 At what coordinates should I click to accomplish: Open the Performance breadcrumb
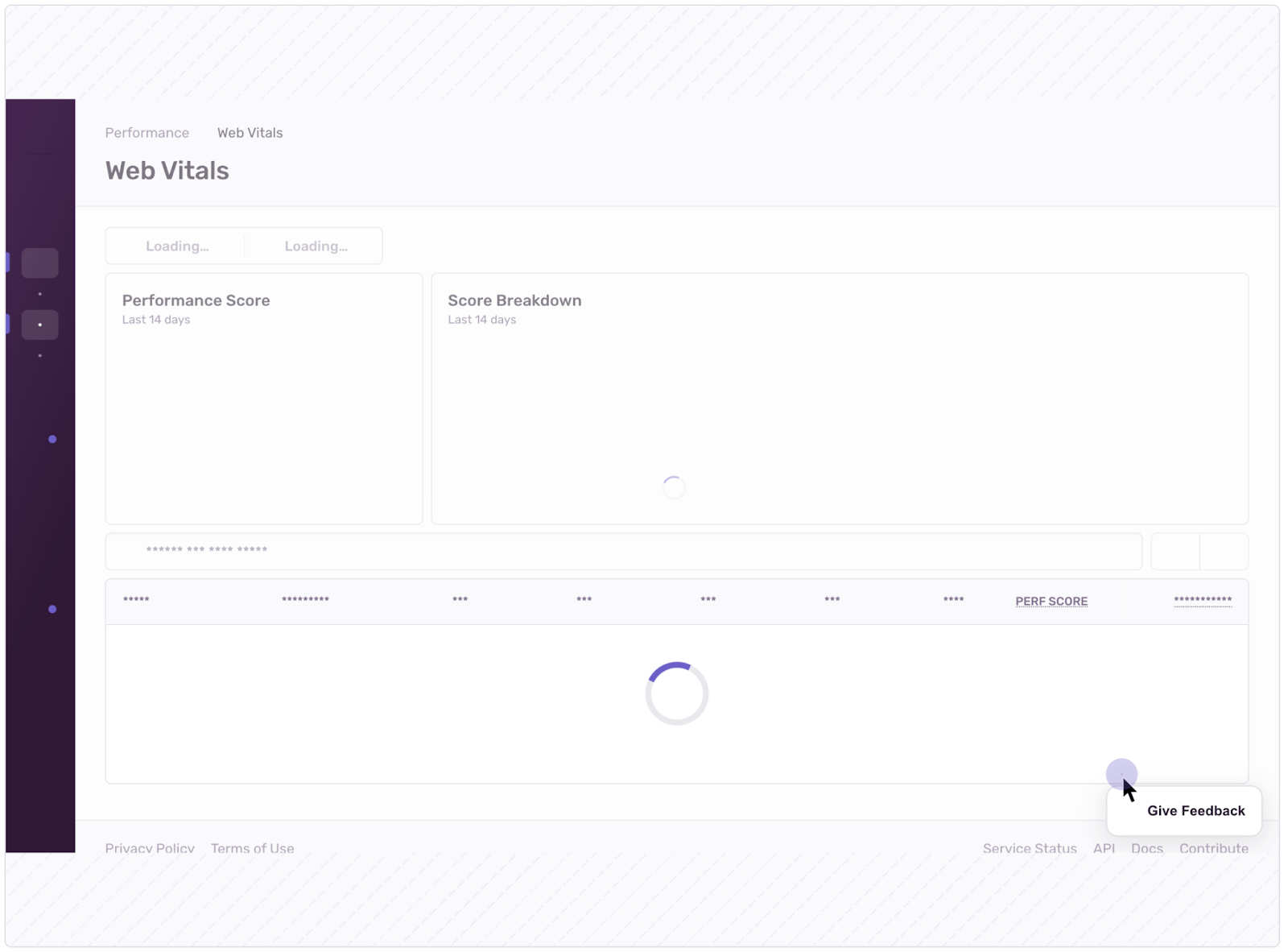click(x=147, y=133)
